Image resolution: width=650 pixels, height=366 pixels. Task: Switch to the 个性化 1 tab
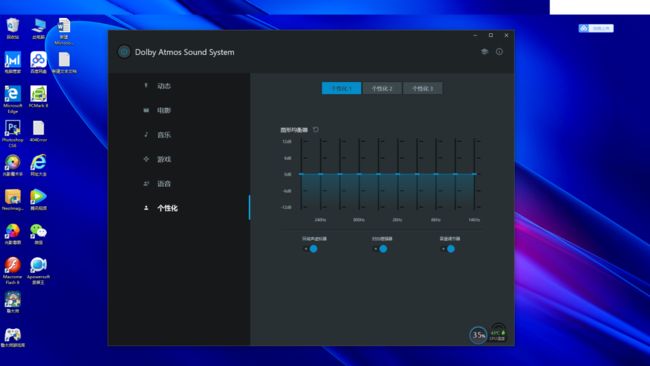pos(341,88)
